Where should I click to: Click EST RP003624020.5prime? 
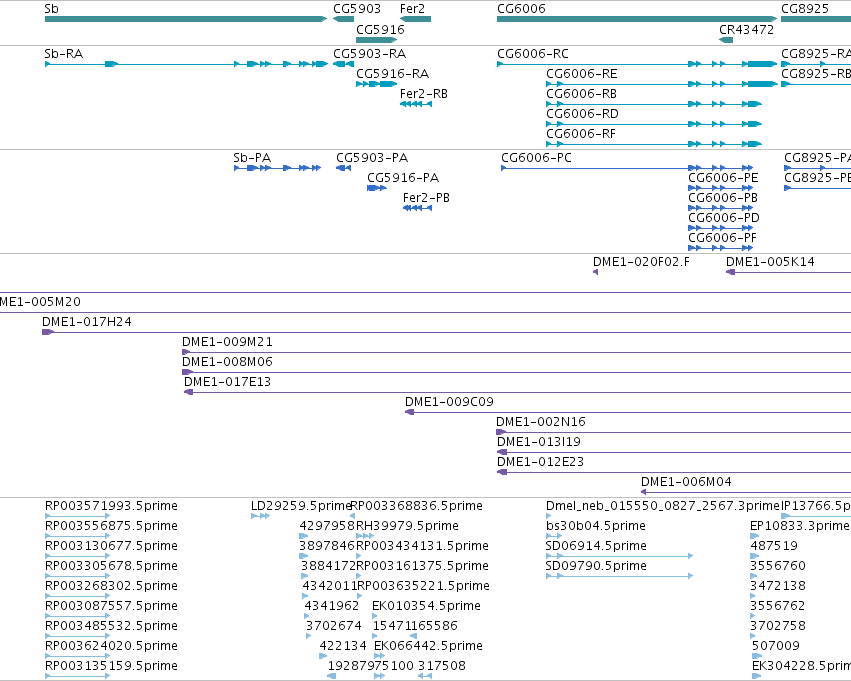click(x=111, y=647)
